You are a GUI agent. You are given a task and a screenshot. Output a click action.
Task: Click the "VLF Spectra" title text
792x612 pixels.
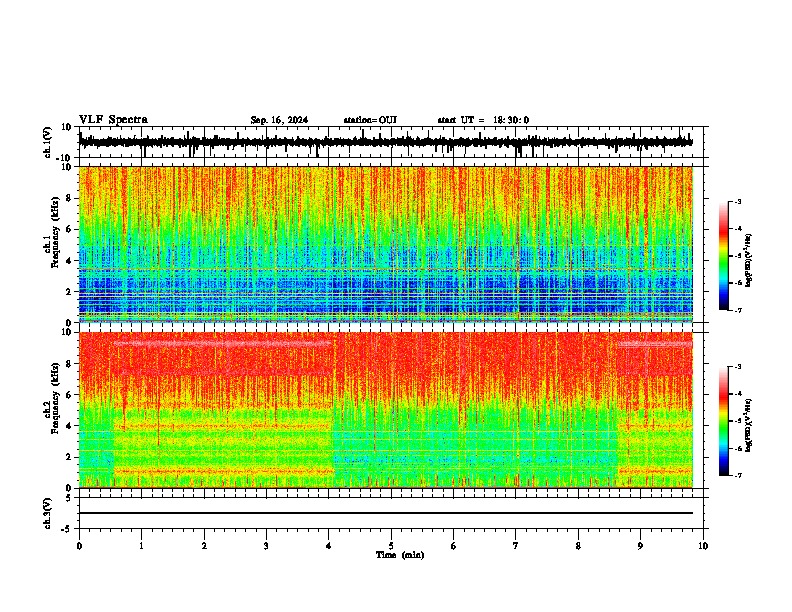coord(113,119)
